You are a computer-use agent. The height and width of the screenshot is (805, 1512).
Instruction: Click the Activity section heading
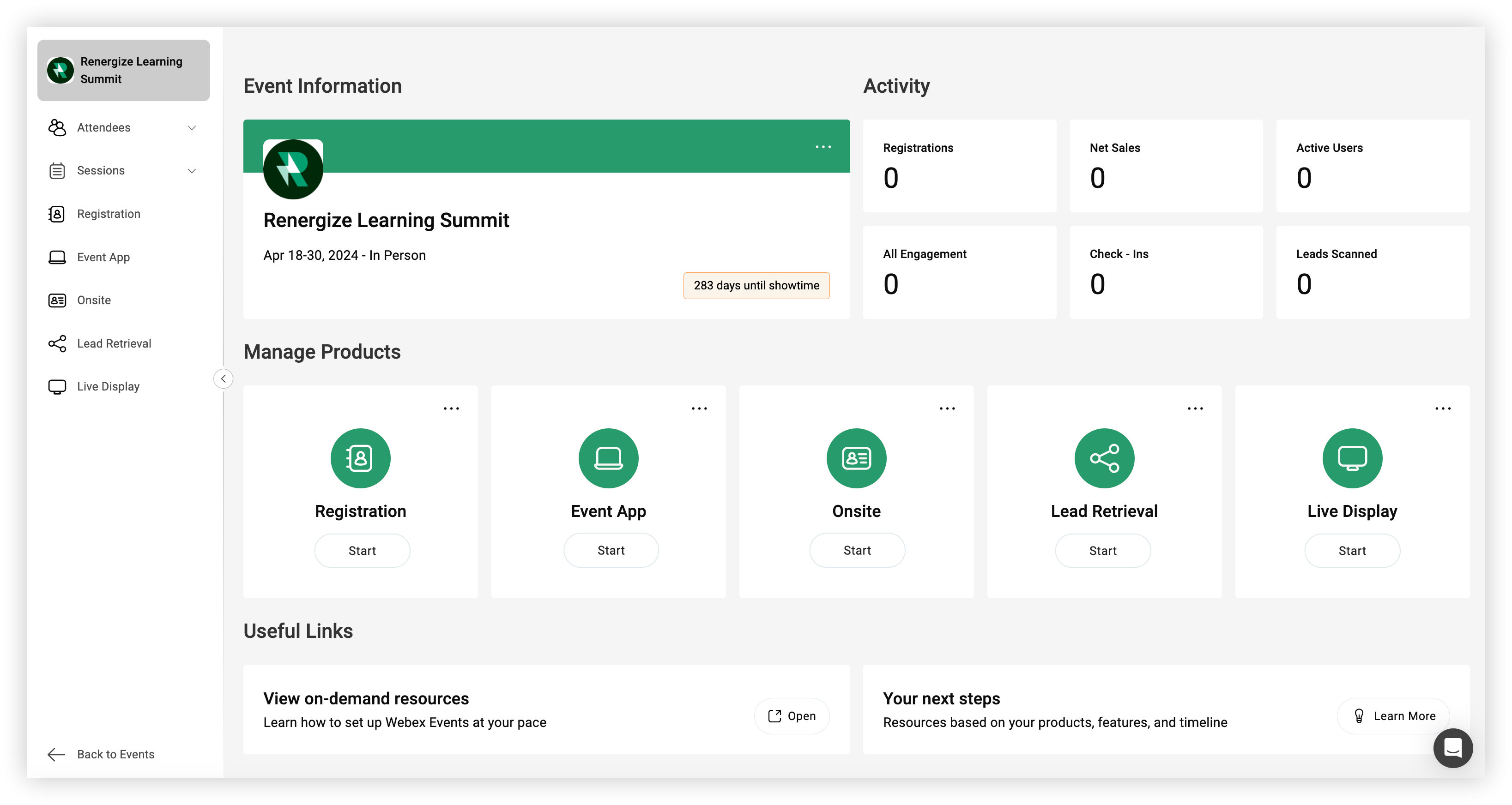[896, 86]
